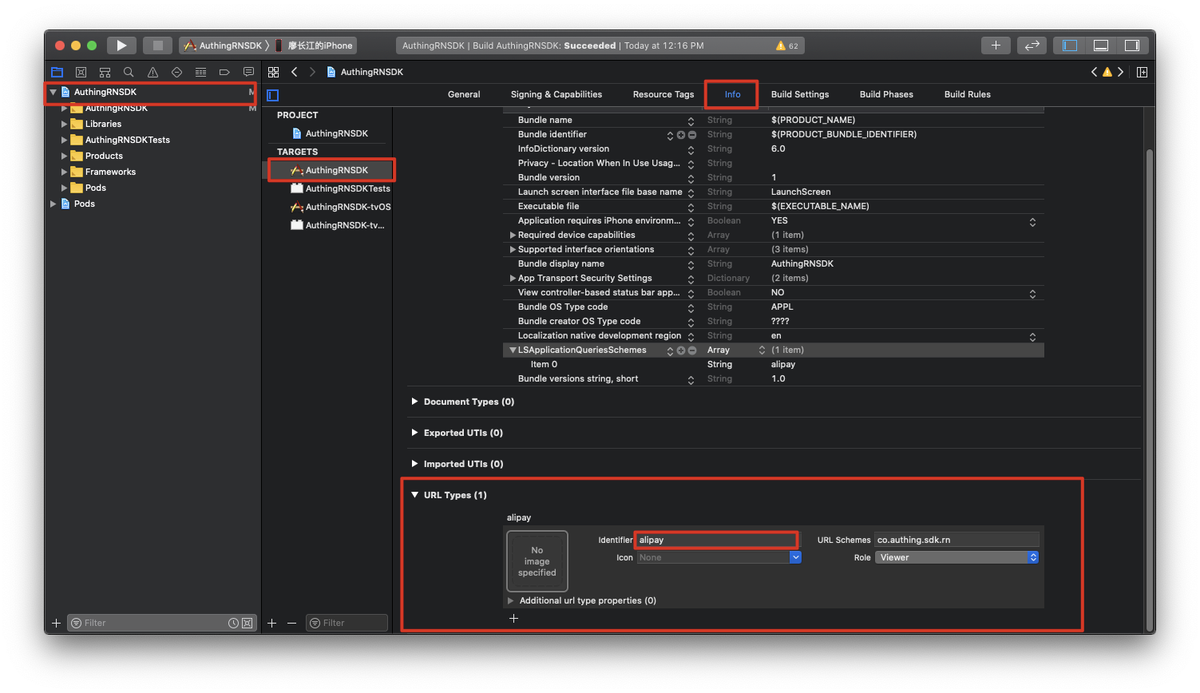This screenshot has height=693, width=1200.
Task: Switch to the Build Settings tab
Action: coord(799,94)
